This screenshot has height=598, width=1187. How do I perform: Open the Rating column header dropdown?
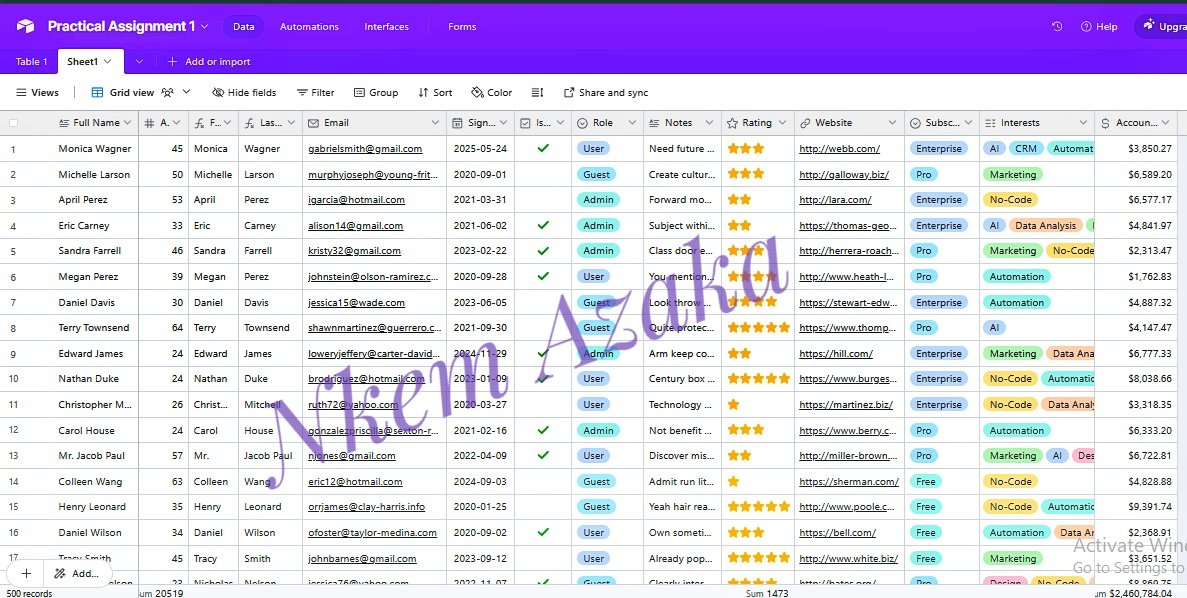pyautogui.click(x=782, y=123)
